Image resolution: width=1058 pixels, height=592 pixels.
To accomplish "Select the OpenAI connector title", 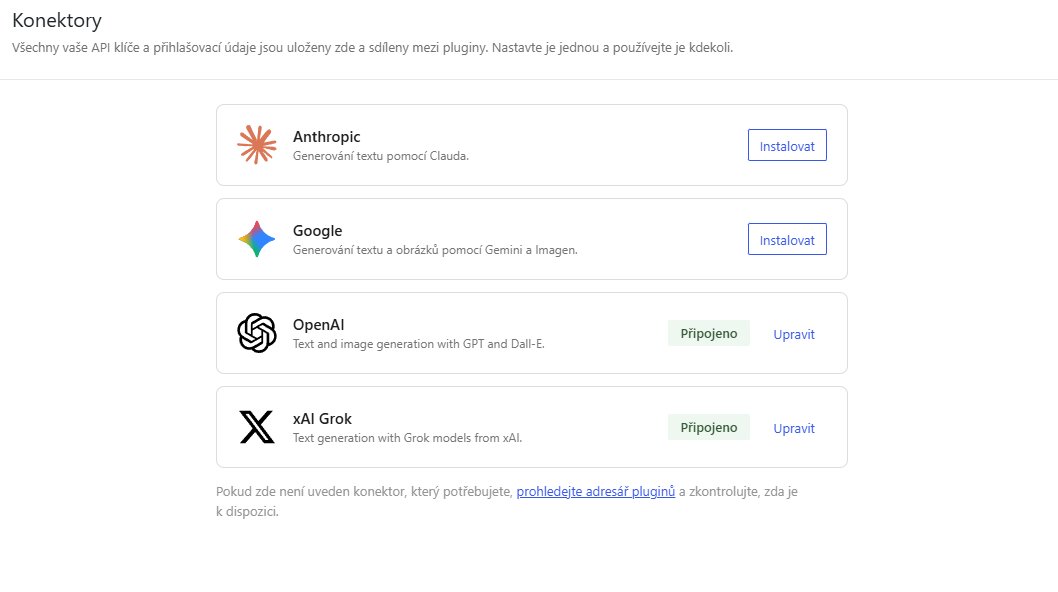I will click(x=318, y=325).
